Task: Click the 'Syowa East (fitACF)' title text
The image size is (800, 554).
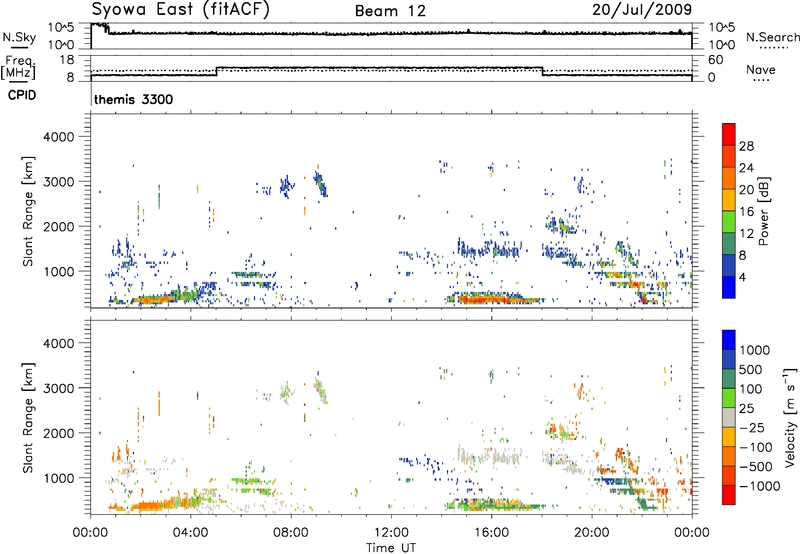Action: pyautogui.click(x=180, y=10)
